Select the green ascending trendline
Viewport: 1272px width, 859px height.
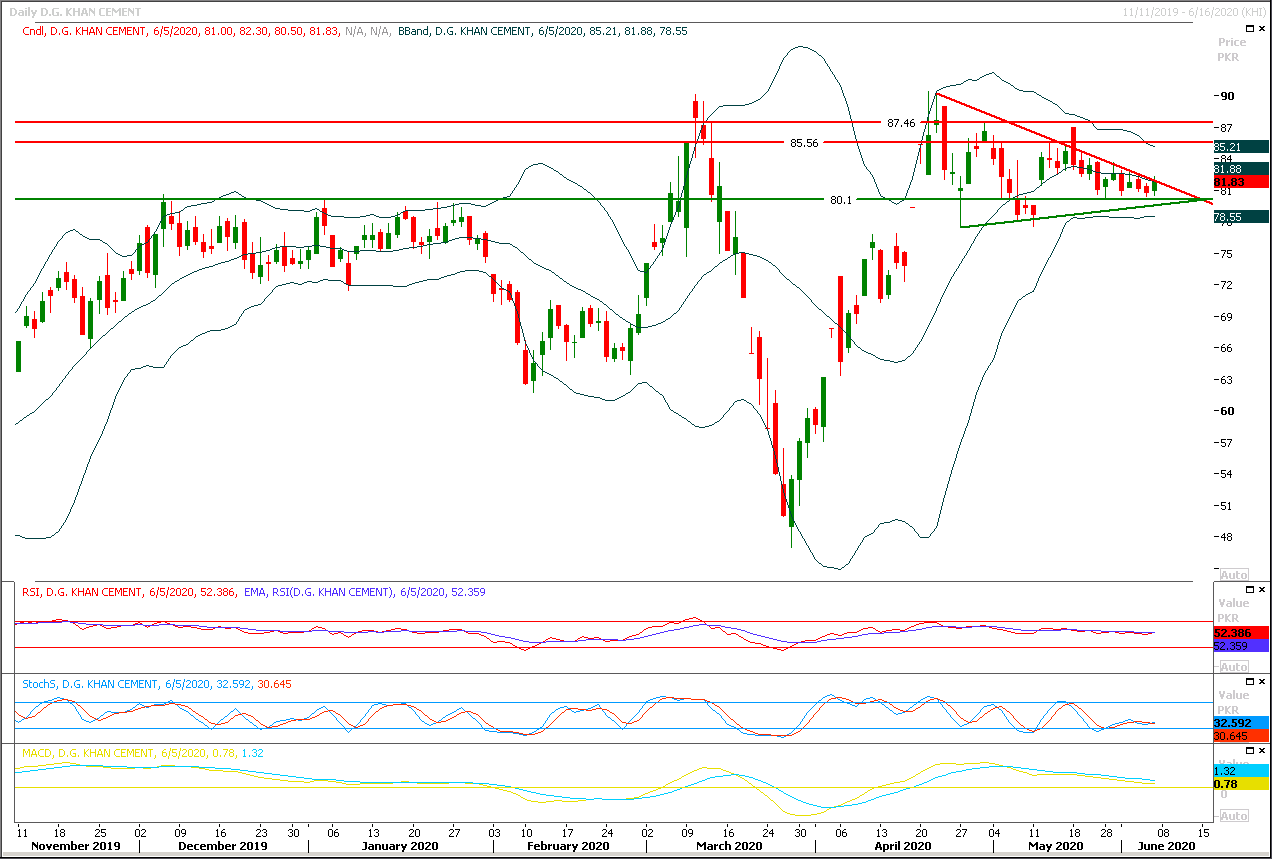[x=1080, y=213]
